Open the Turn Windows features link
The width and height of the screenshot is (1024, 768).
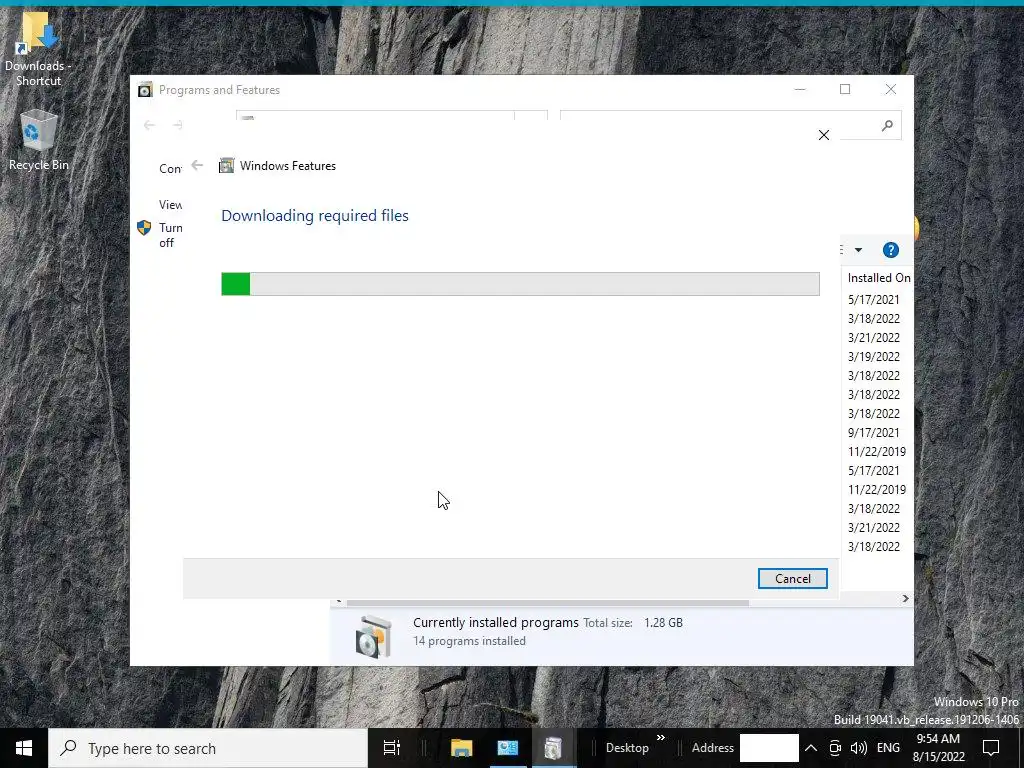click(170, 235)
